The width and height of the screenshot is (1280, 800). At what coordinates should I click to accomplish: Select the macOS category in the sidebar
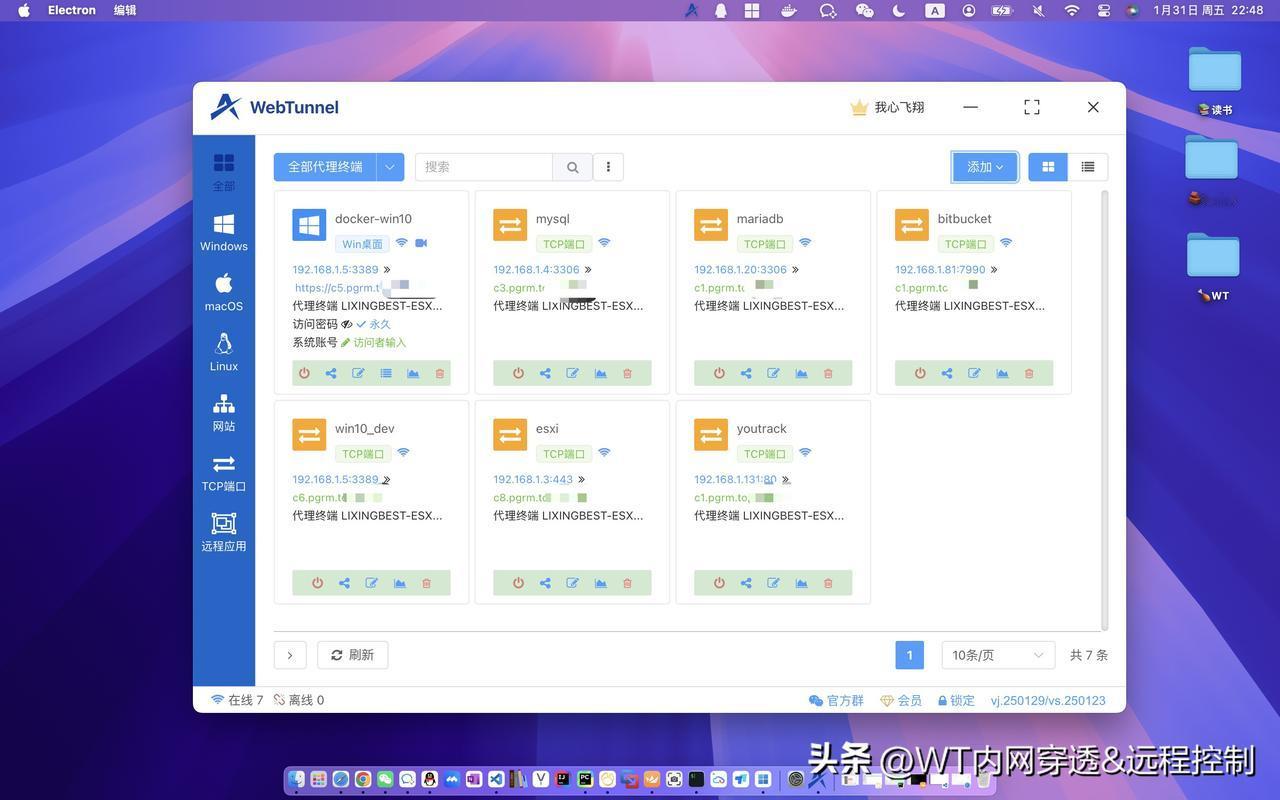223,292
